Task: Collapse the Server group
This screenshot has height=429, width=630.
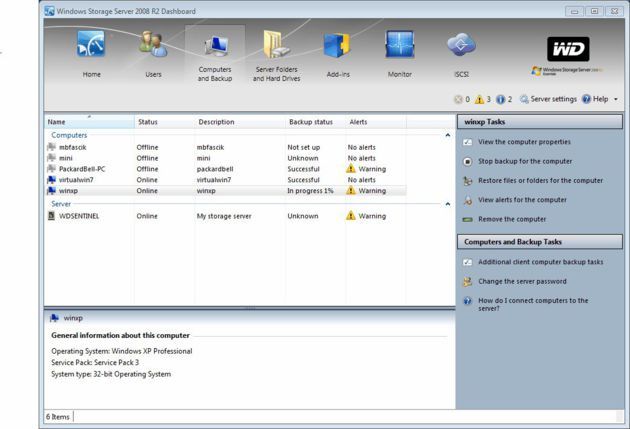Action: click(448, 204)
